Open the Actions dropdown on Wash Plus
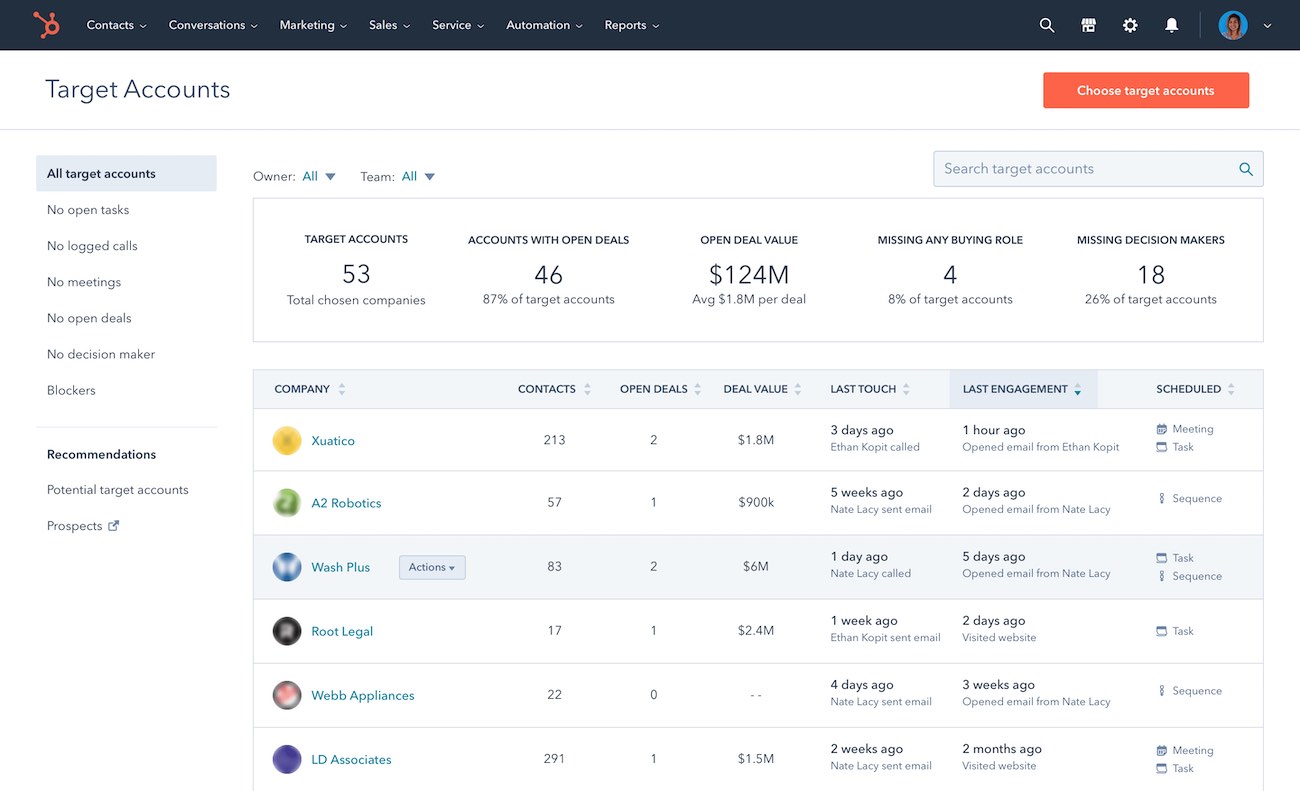 (x=431, y=567)
